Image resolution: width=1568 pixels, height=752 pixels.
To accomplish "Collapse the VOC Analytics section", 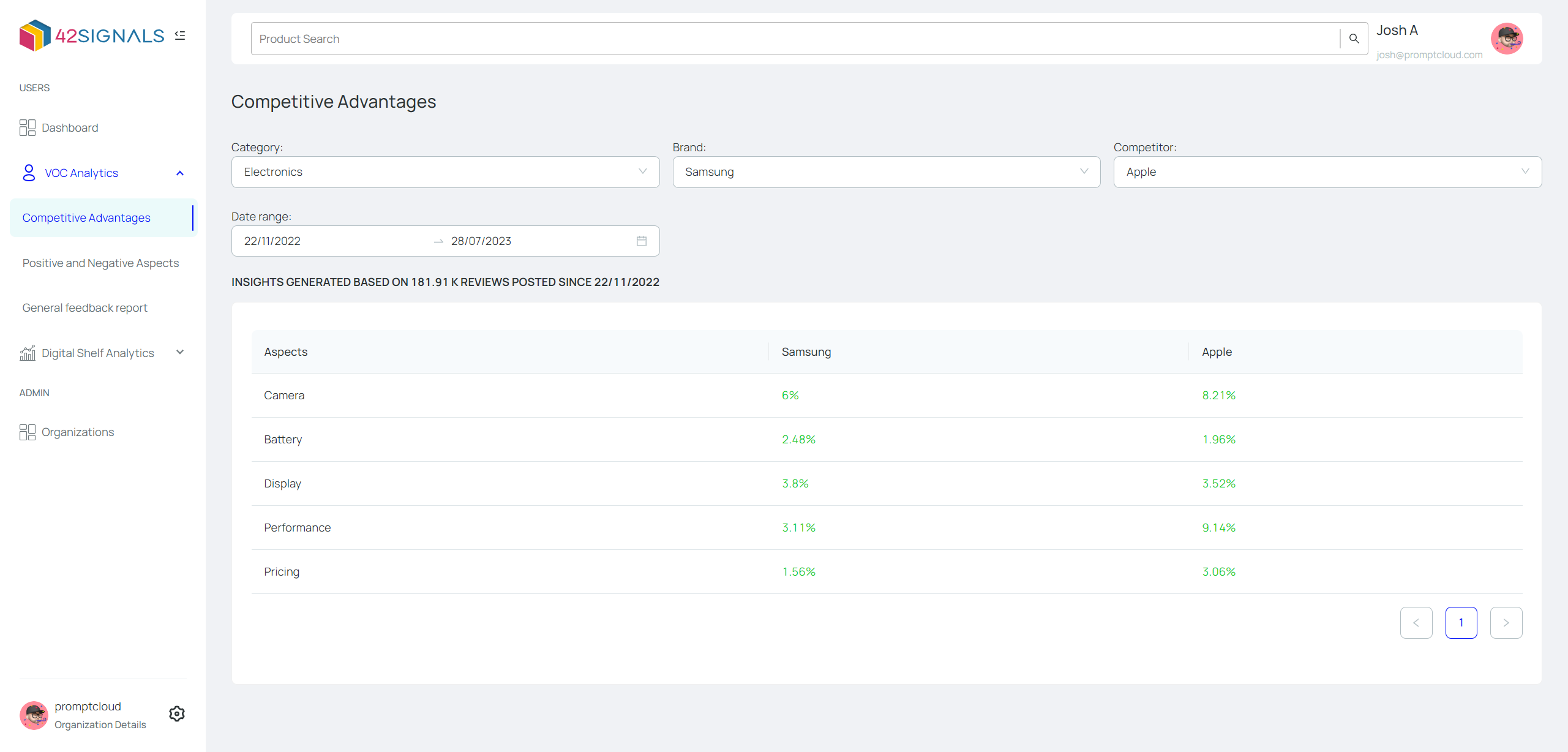I will click(x=179, y=173).
